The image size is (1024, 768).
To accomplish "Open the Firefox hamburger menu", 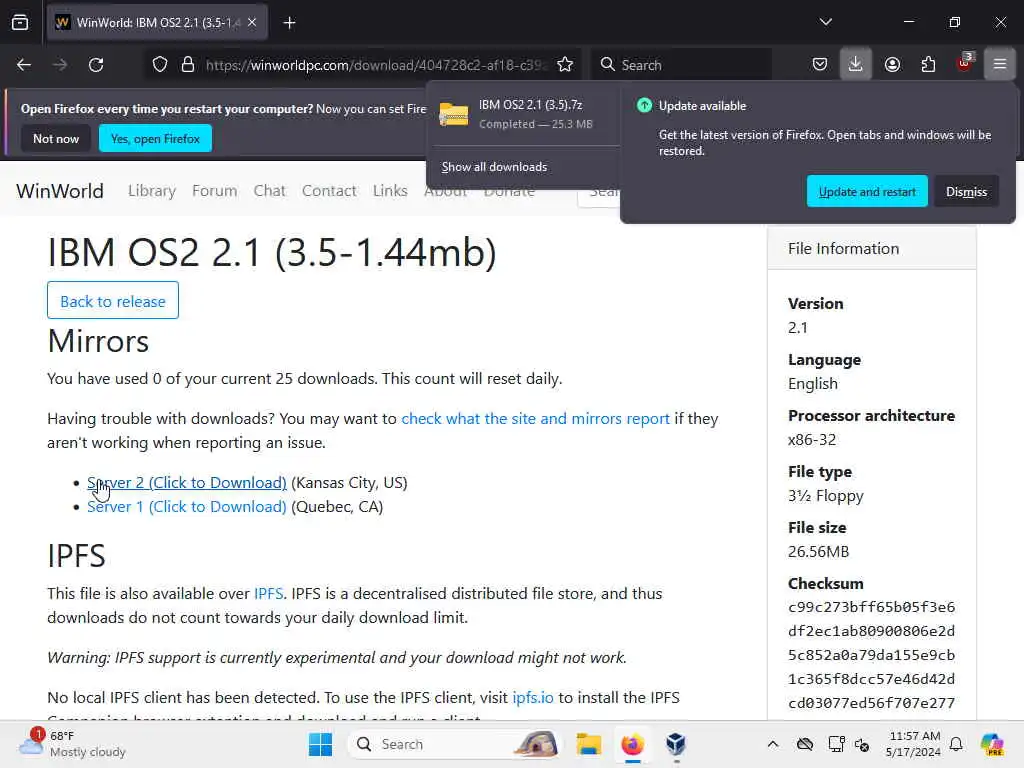I will [1000, 64].
